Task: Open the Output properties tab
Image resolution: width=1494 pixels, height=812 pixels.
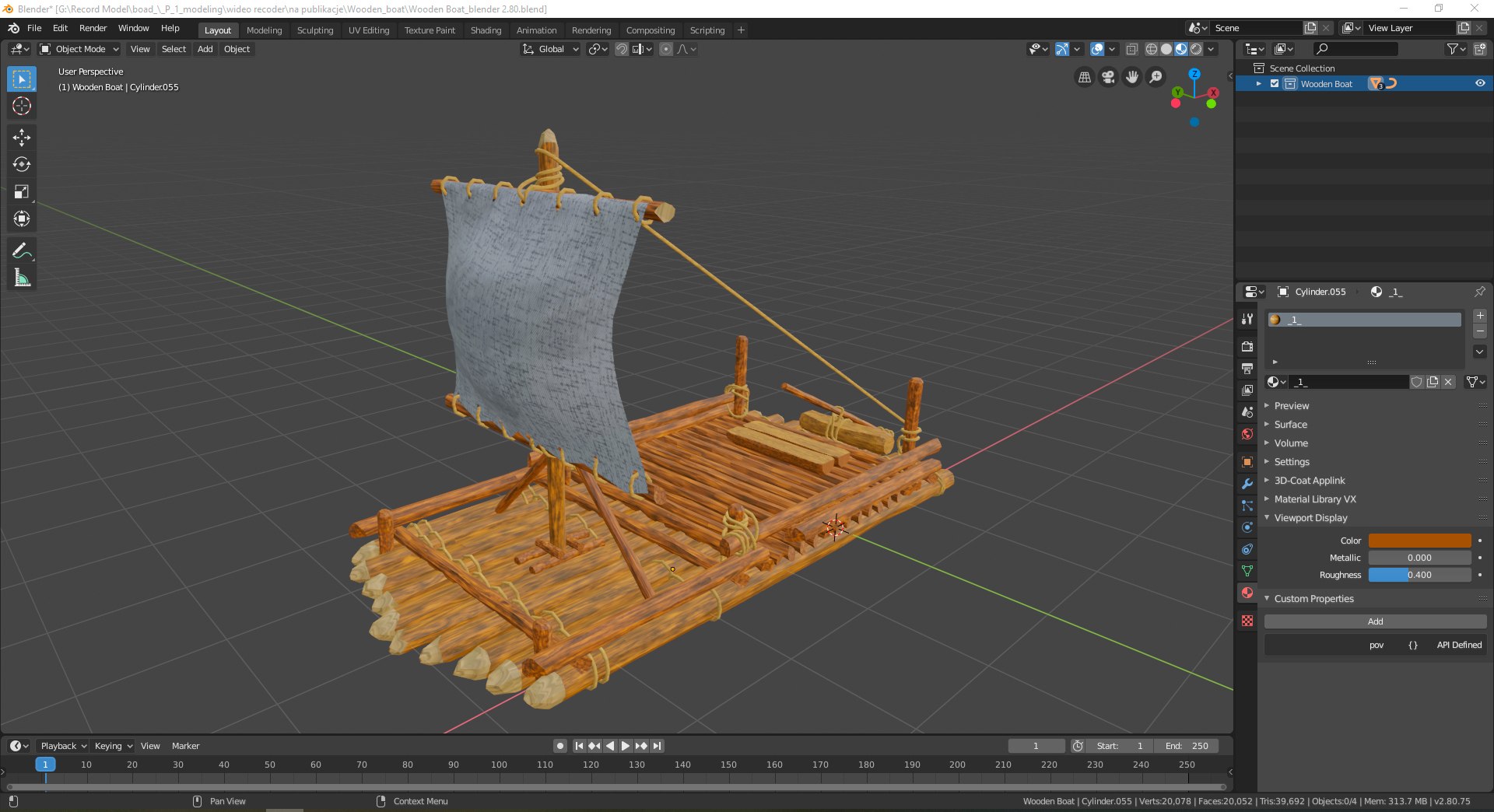Action: click(1247, 368)
